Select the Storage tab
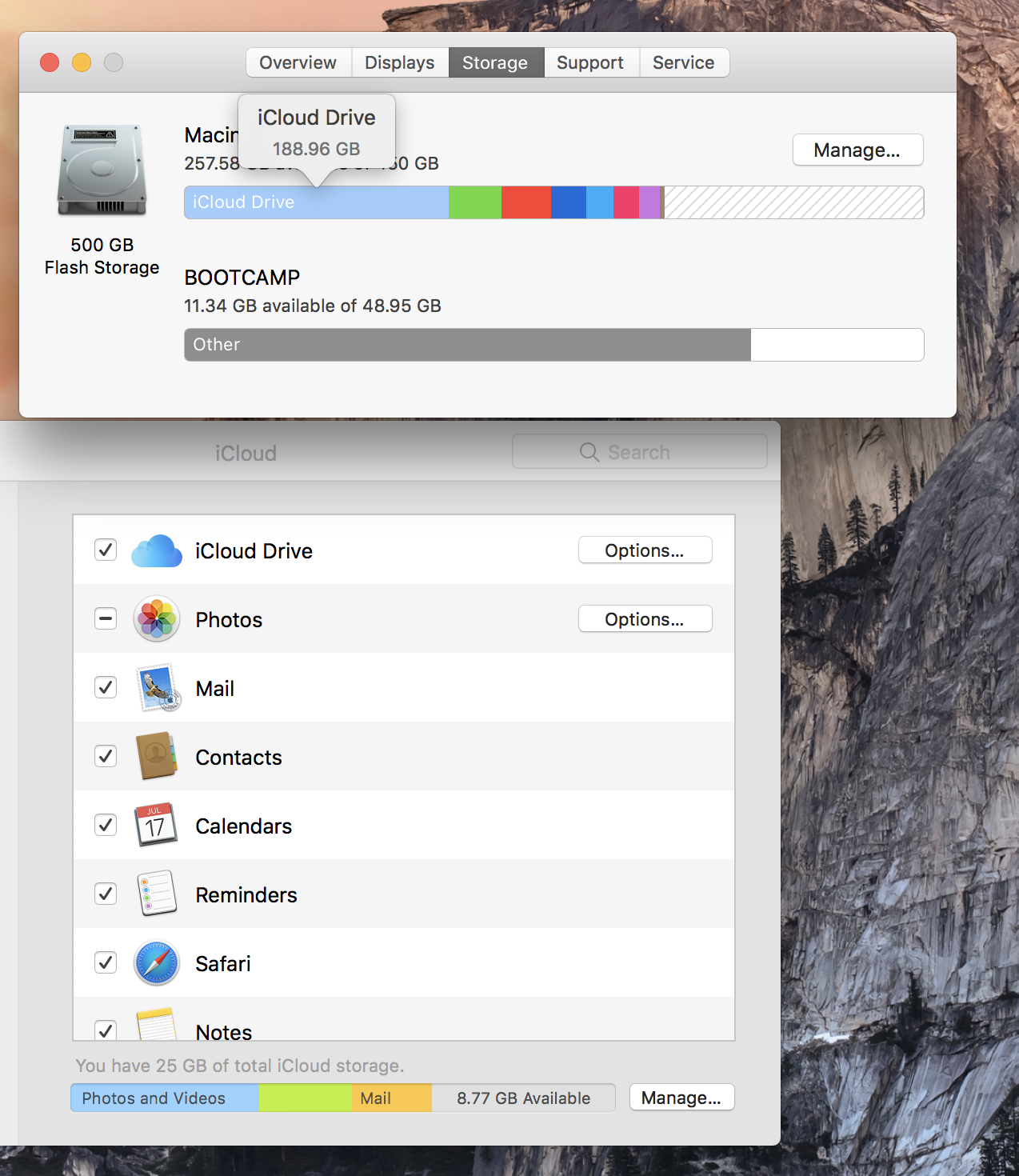The width and height of the screenshot is (1019, 1176). pyautogui.click(x=496, y=62)
